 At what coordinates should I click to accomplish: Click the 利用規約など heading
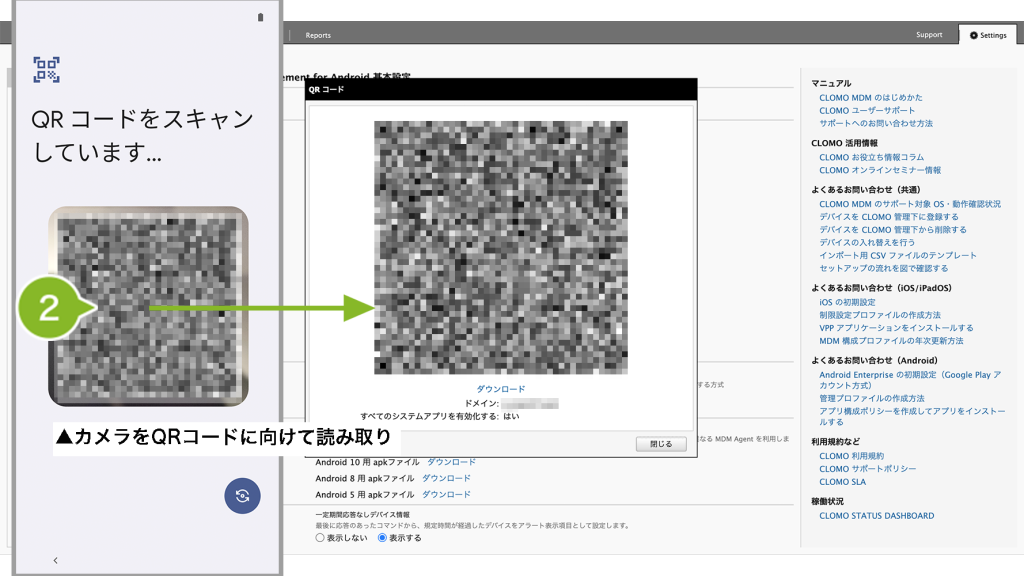(x=836, y=442)
